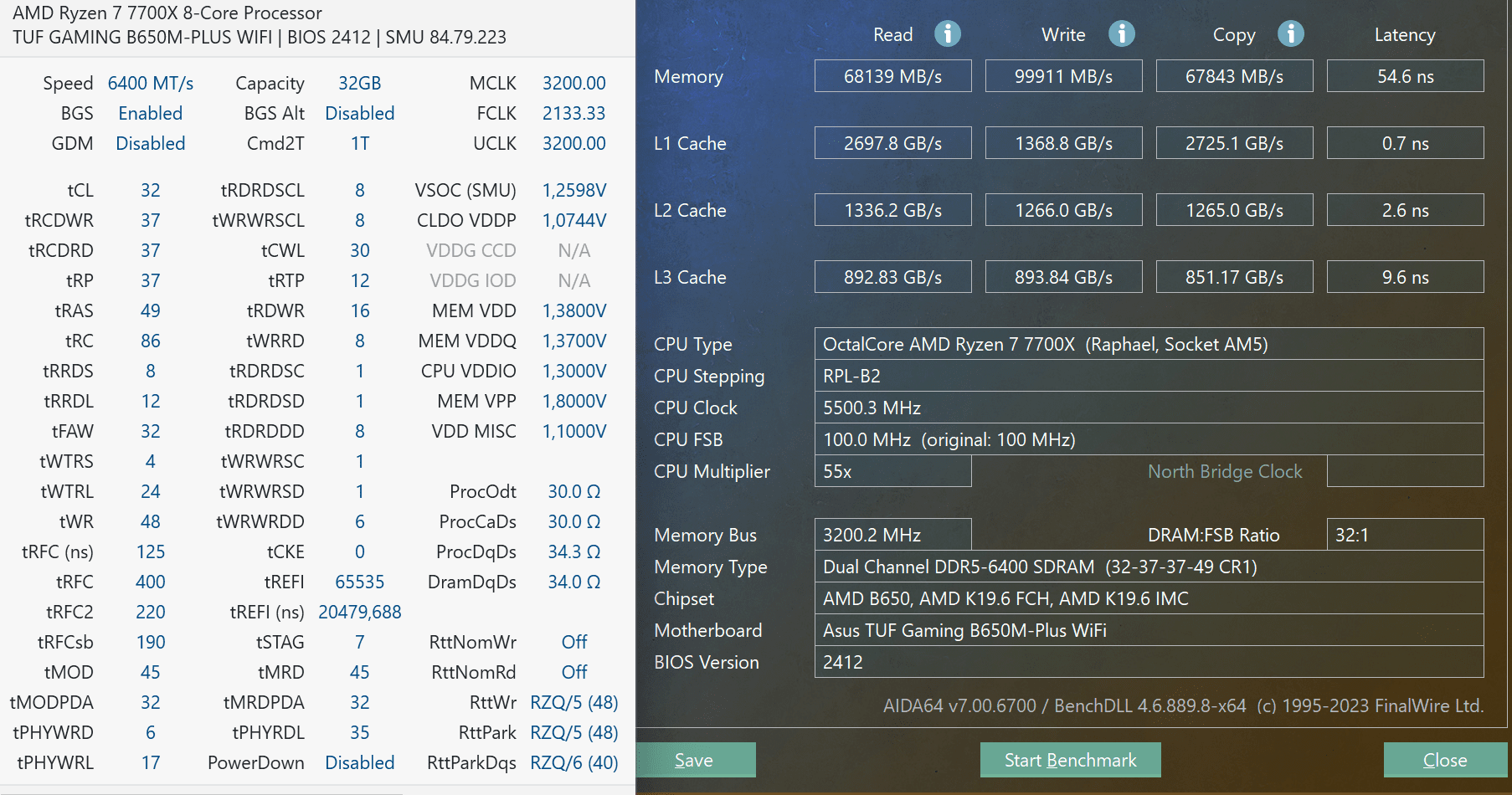
Task: Click BGS Enabled value
Action: (x=151, y=113)
